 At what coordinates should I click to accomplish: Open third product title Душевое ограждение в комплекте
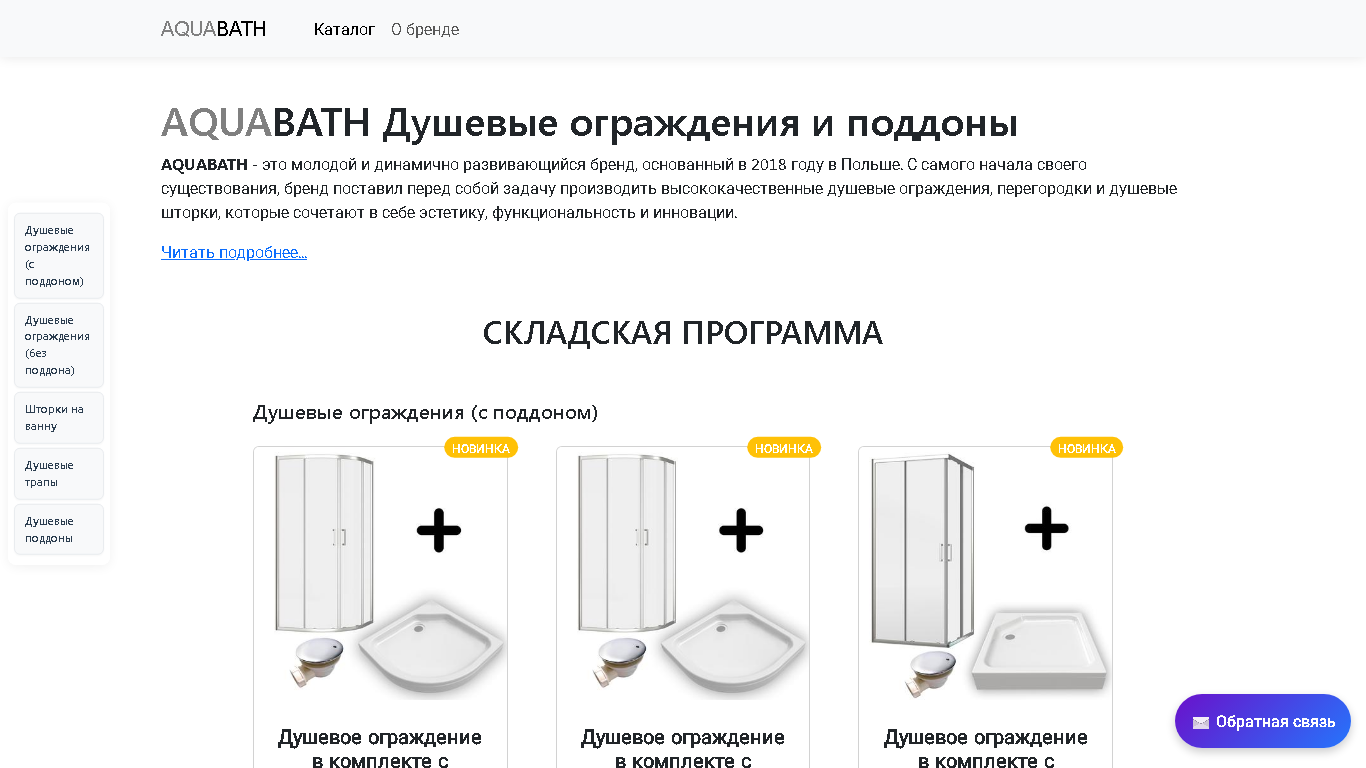986,749
